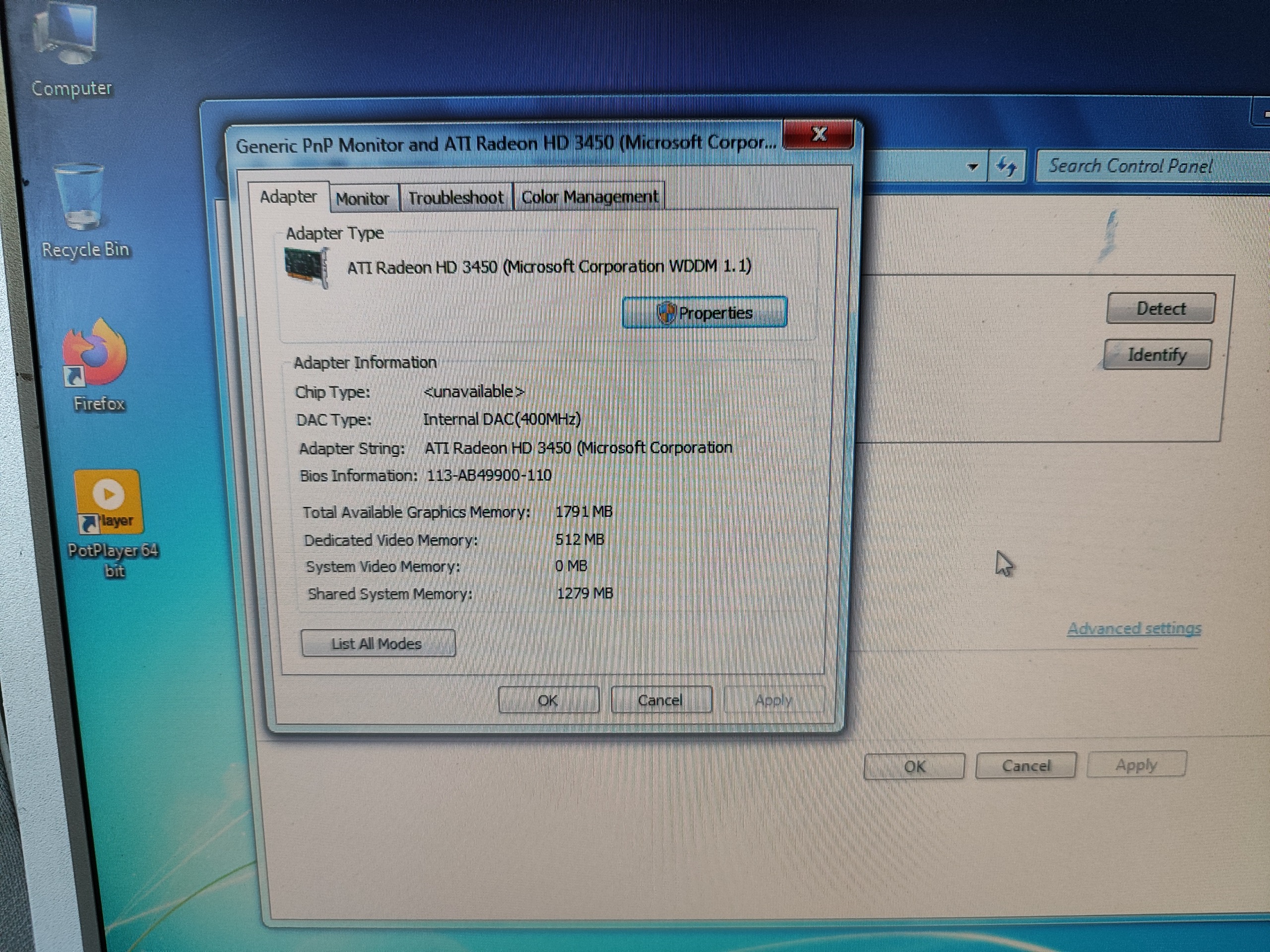1270x952 pixels.
Task: Open the Advanced settings link
Action: 1134,628
